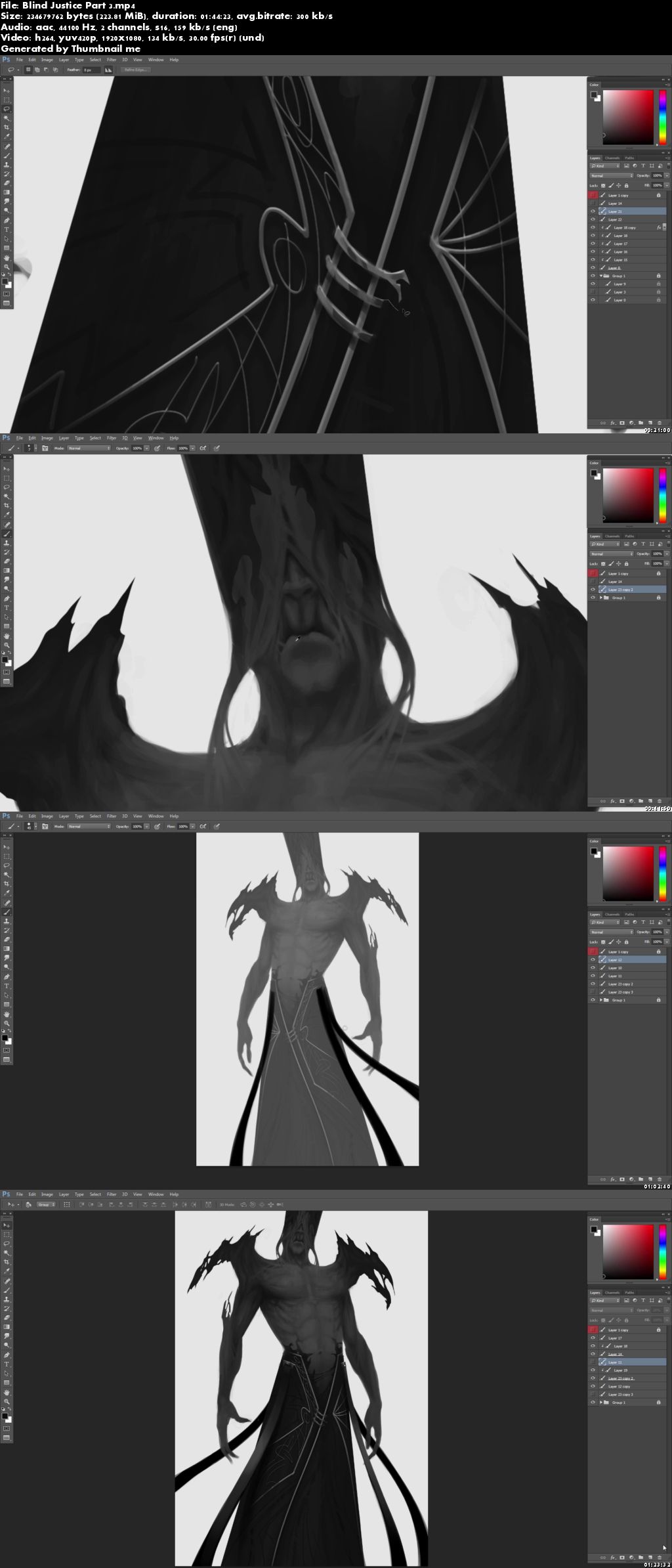Switch to Paths tab in the first frame

point(629,158)
